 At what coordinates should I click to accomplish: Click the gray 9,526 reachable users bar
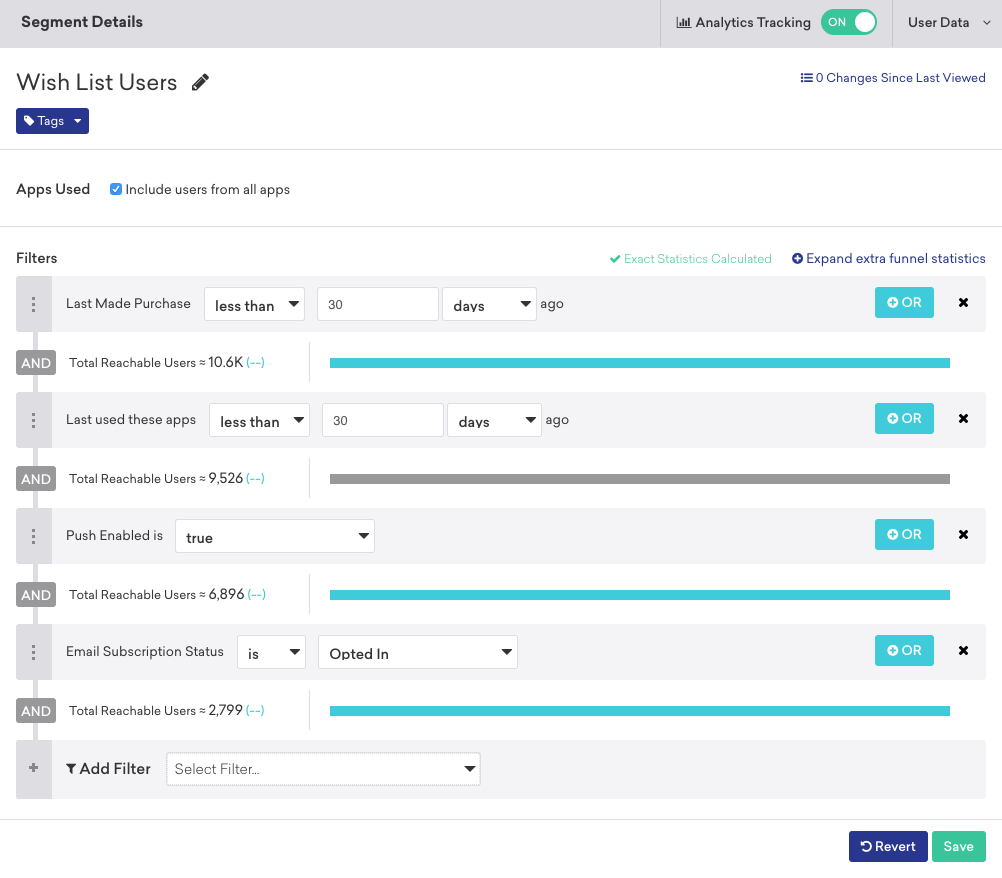pos(640,479)
